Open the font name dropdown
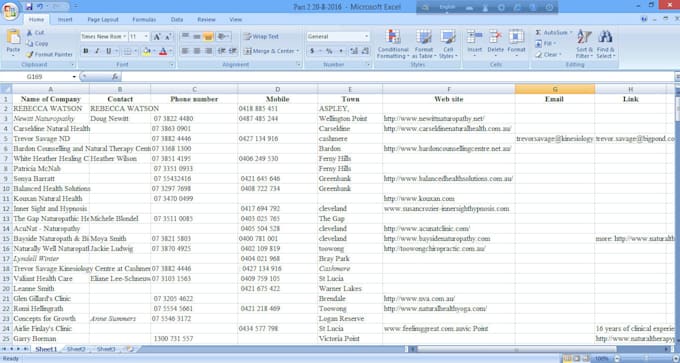This screenshot has width=680, height=363. coord(124,37)
